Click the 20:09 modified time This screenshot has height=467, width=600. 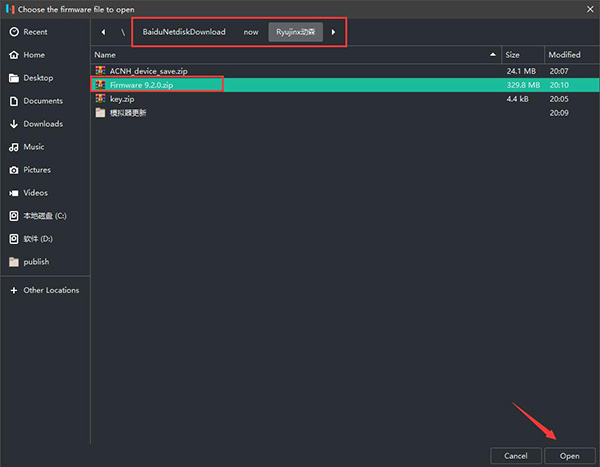click(559, 113)
